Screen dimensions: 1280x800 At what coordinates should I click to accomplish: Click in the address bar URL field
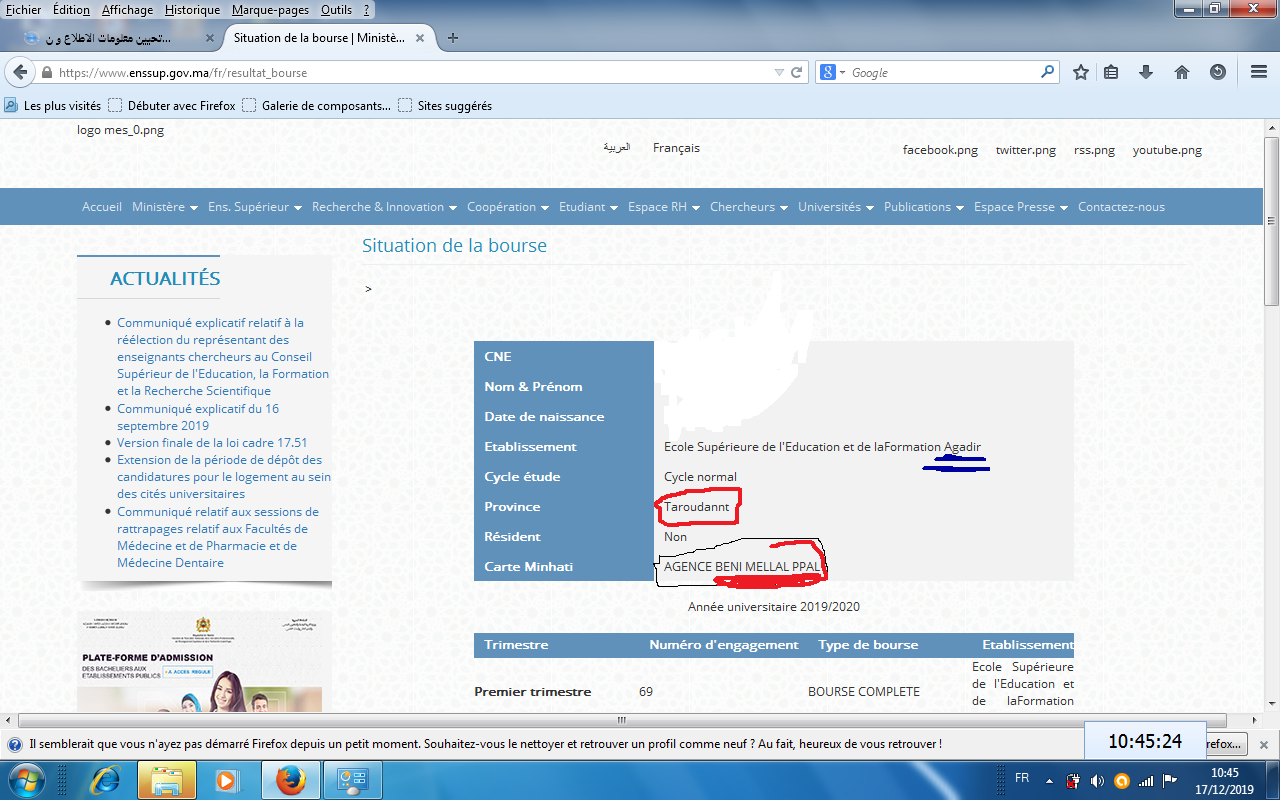[x=400, y=73]
